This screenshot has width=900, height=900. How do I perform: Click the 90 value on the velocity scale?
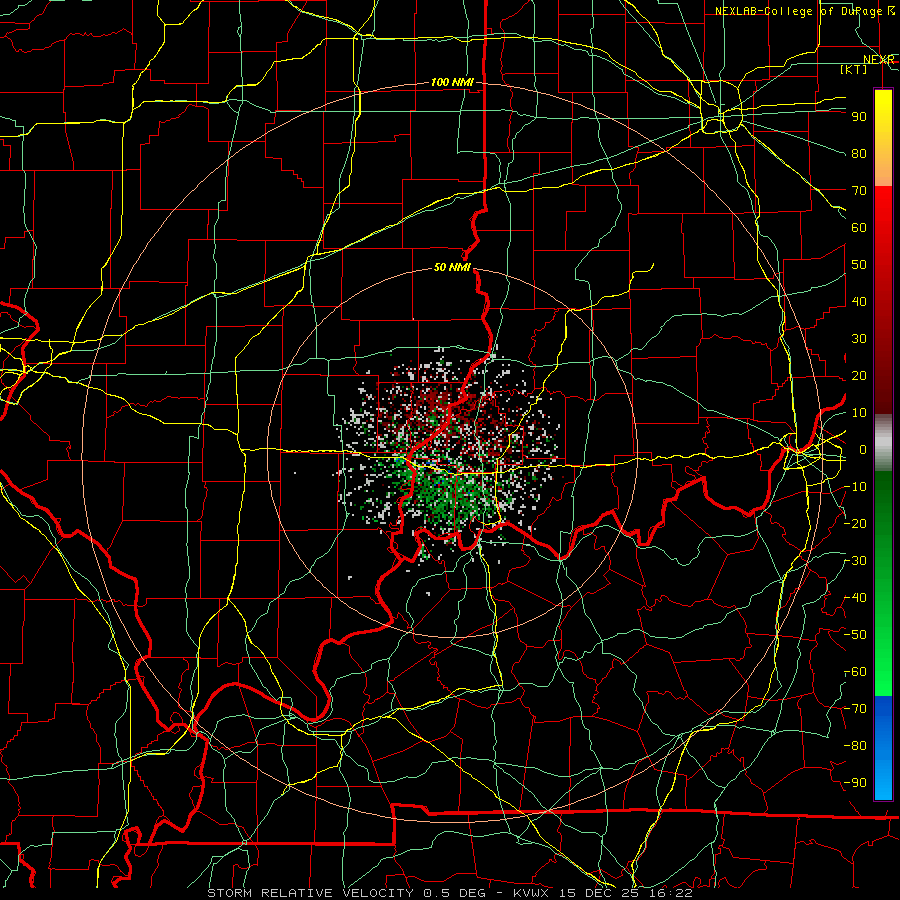pos(859,117)
